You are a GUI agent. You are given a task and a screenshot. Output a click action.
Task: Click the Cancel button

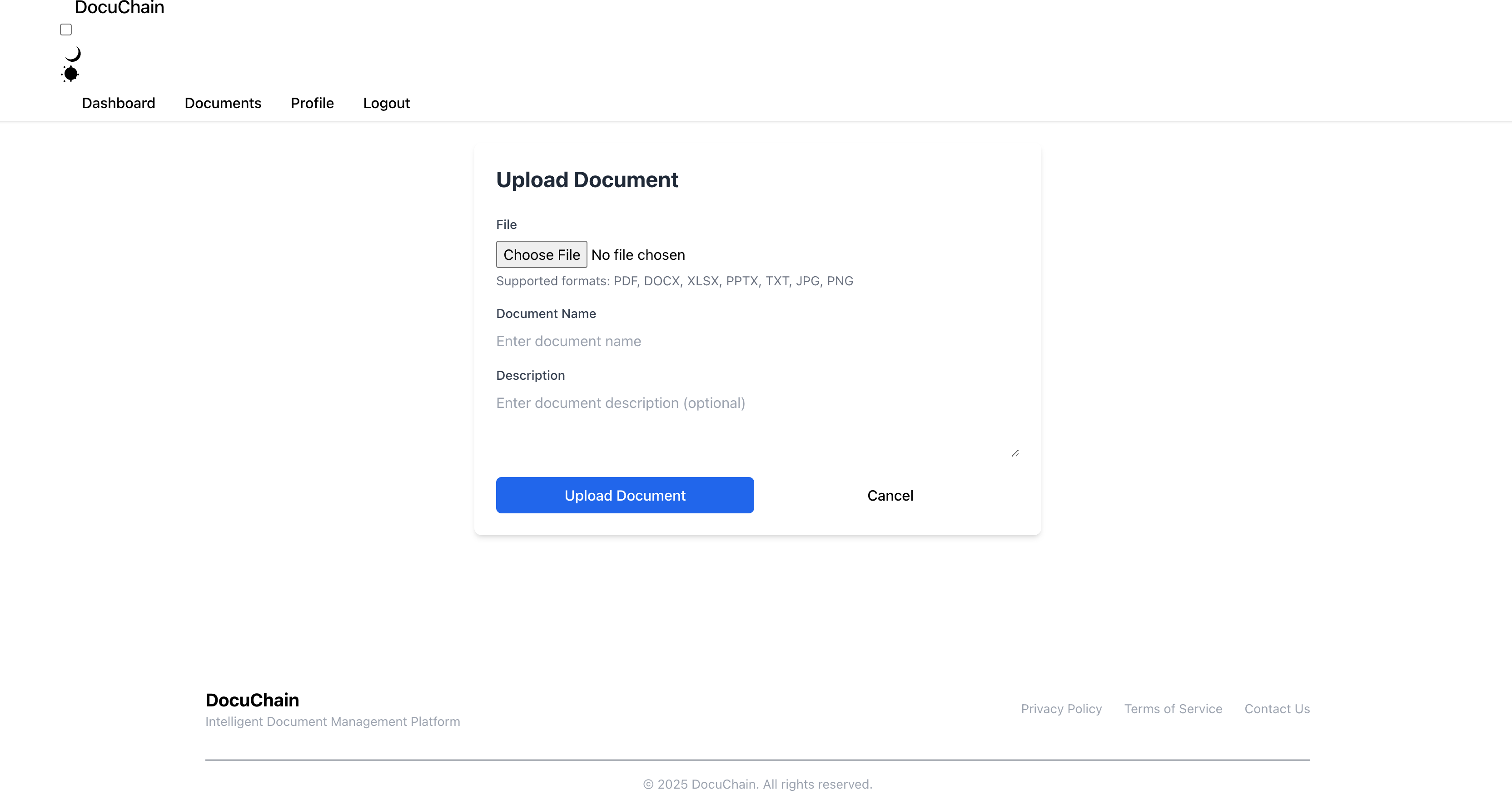890,496
